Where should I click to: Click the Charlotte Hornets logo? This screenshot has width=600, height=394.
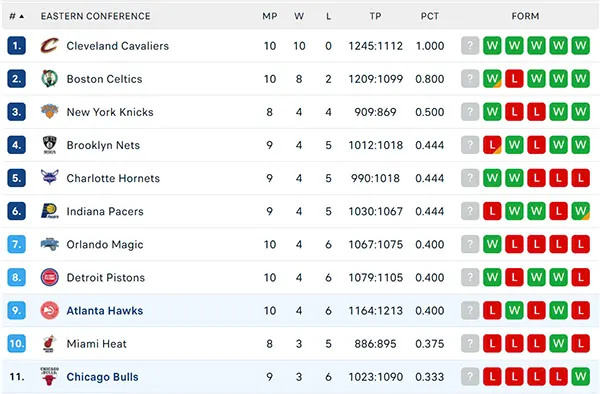pyautogui.click(x=50, y=177)
